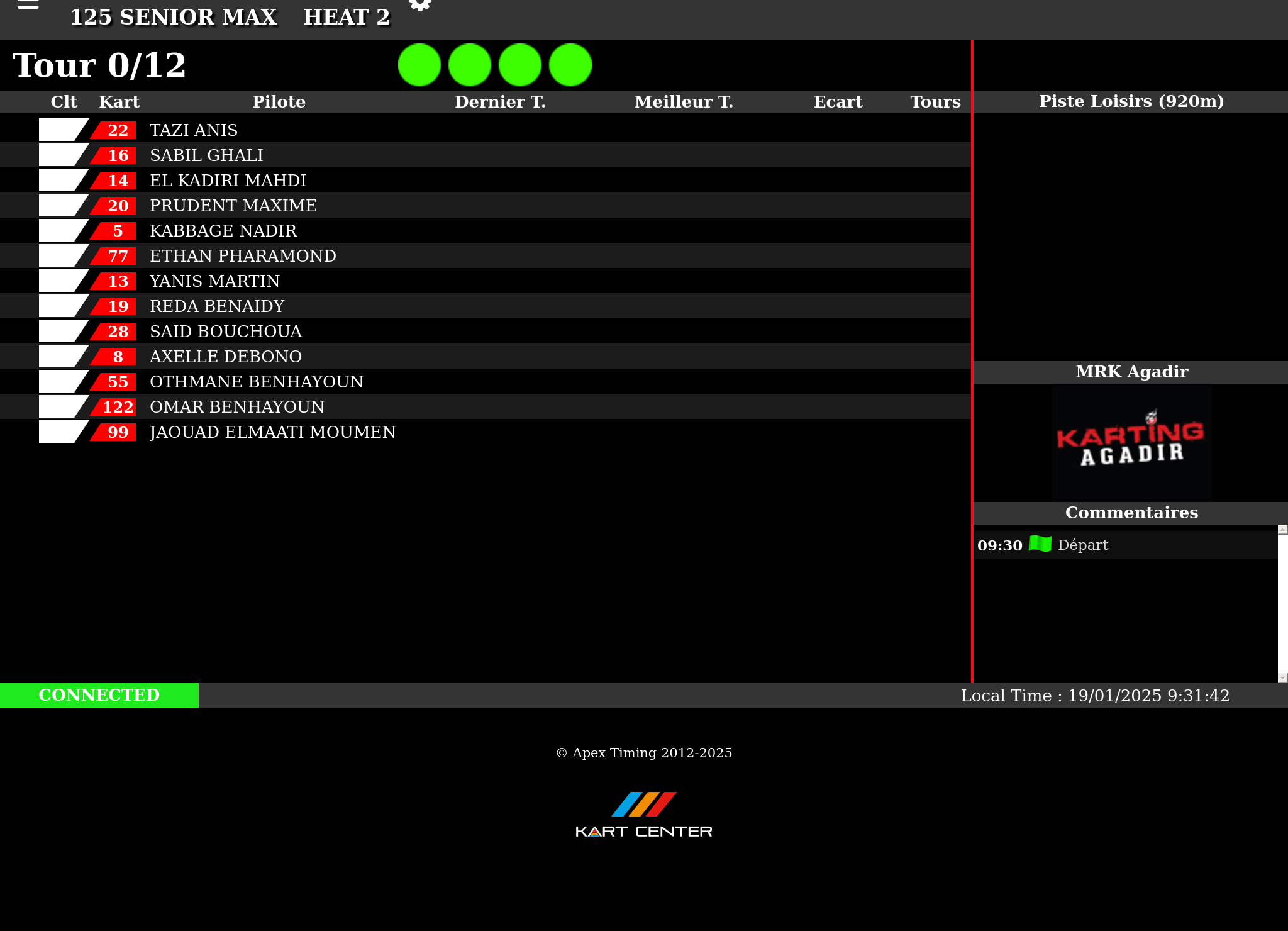The image size is (1288, 931).
Task: Click the Dernier T. column header
Action: [x=500, y=102]
